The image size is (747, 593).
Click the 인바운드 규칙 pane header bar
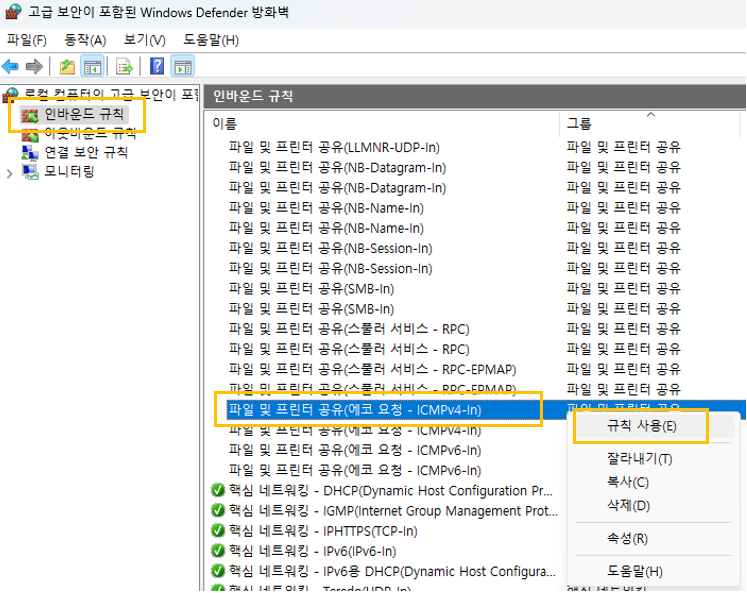point(474,97)
